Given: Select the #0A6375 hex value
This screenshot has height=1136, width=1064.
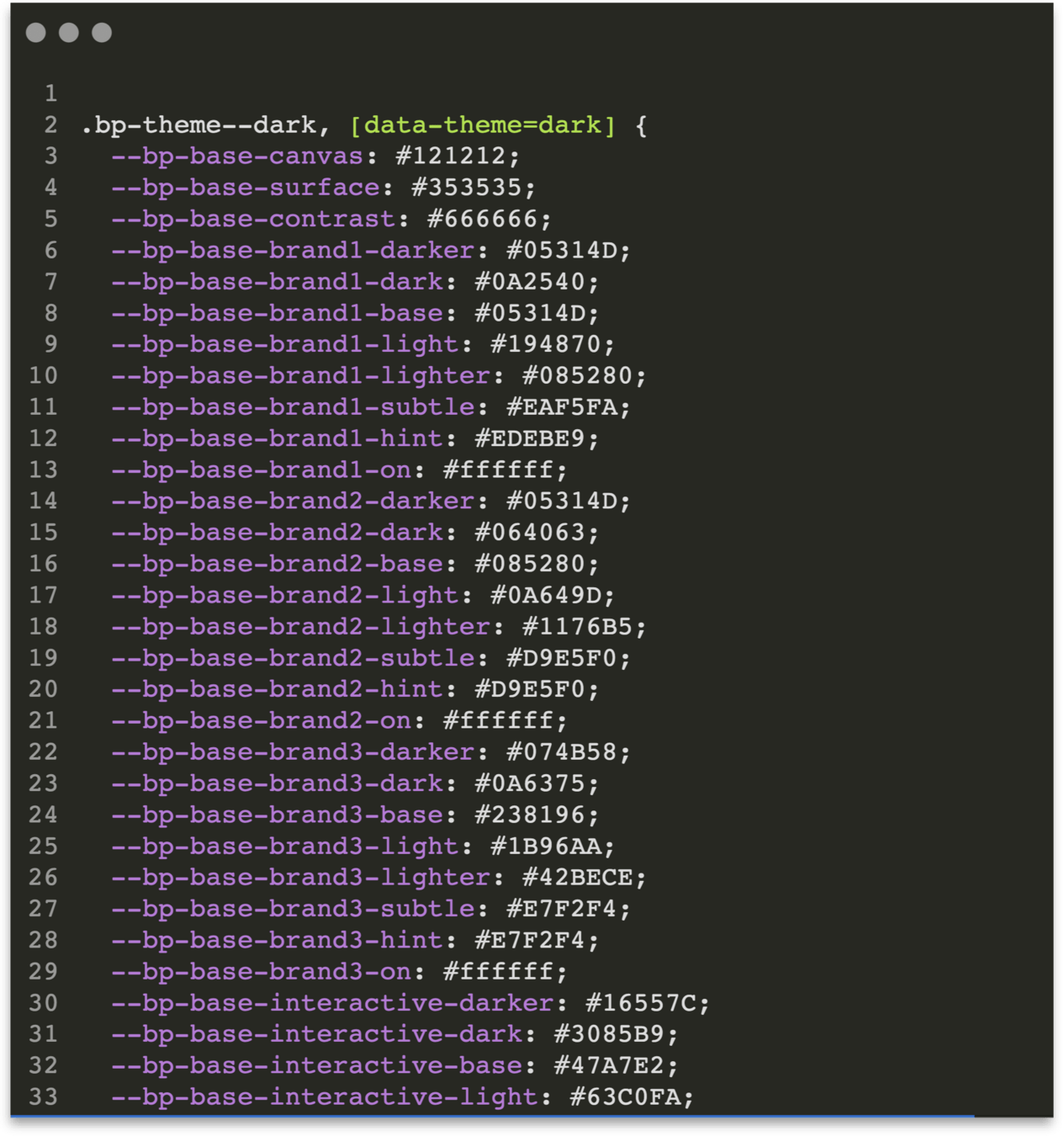Looking at the screenshot, I should [x=530, y=783].
